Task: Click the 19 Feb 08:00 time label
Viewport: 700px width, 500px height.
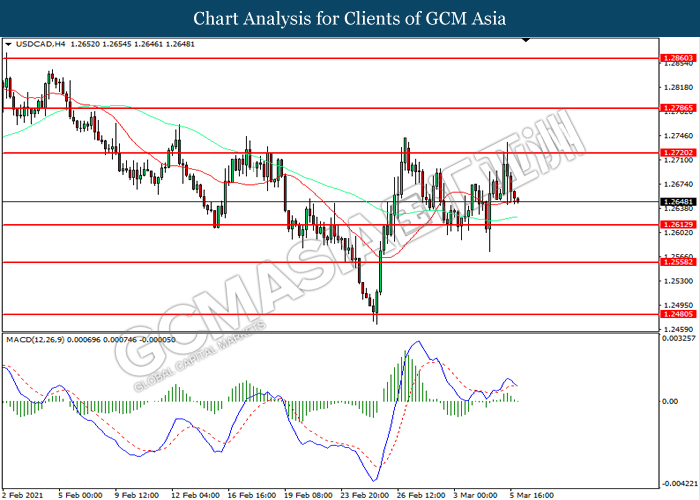Action: pos(308,495)
